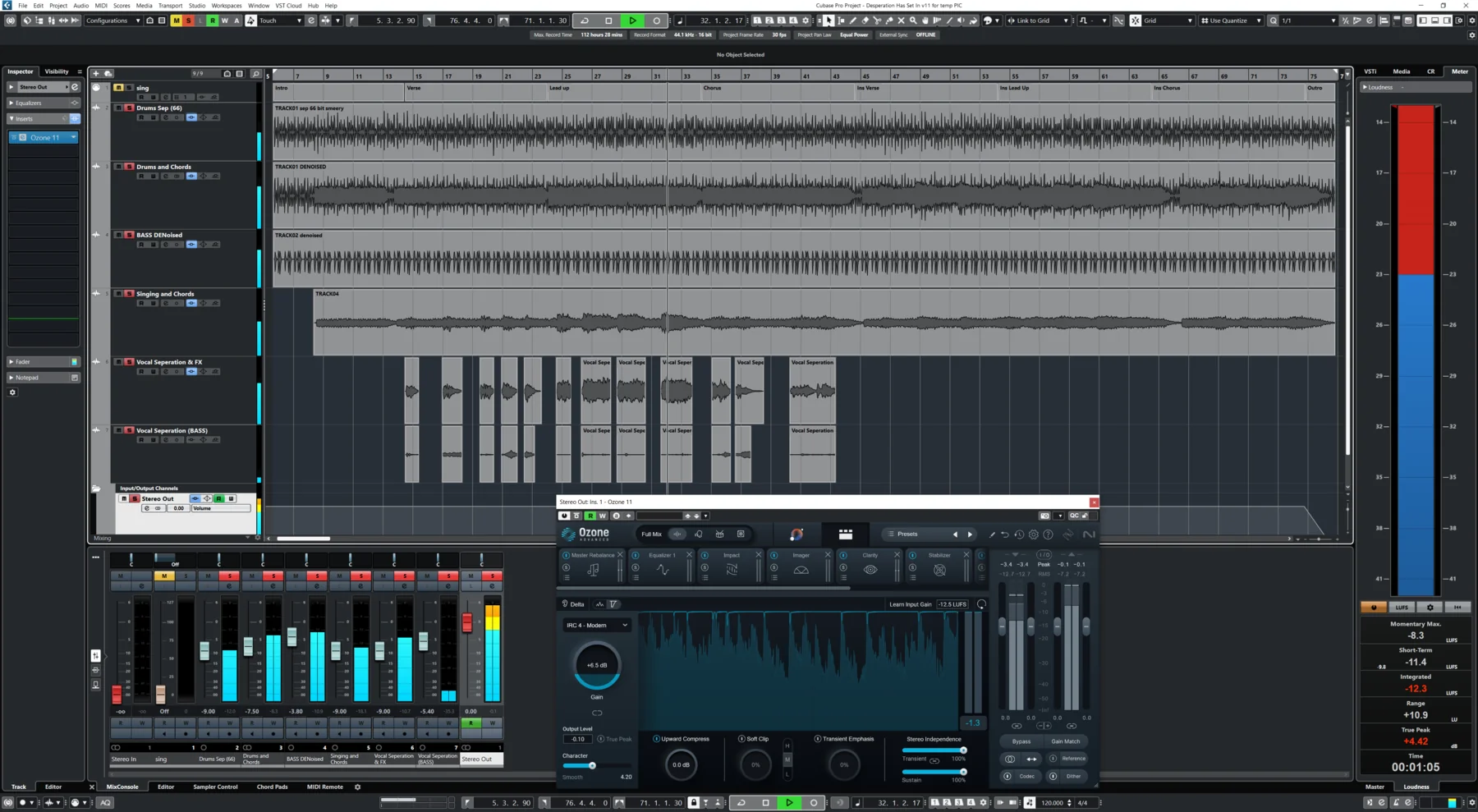Open Ozone Master Assistant orb icon
The width and height of the screenshot is (1478, 812).
point(796,534)
